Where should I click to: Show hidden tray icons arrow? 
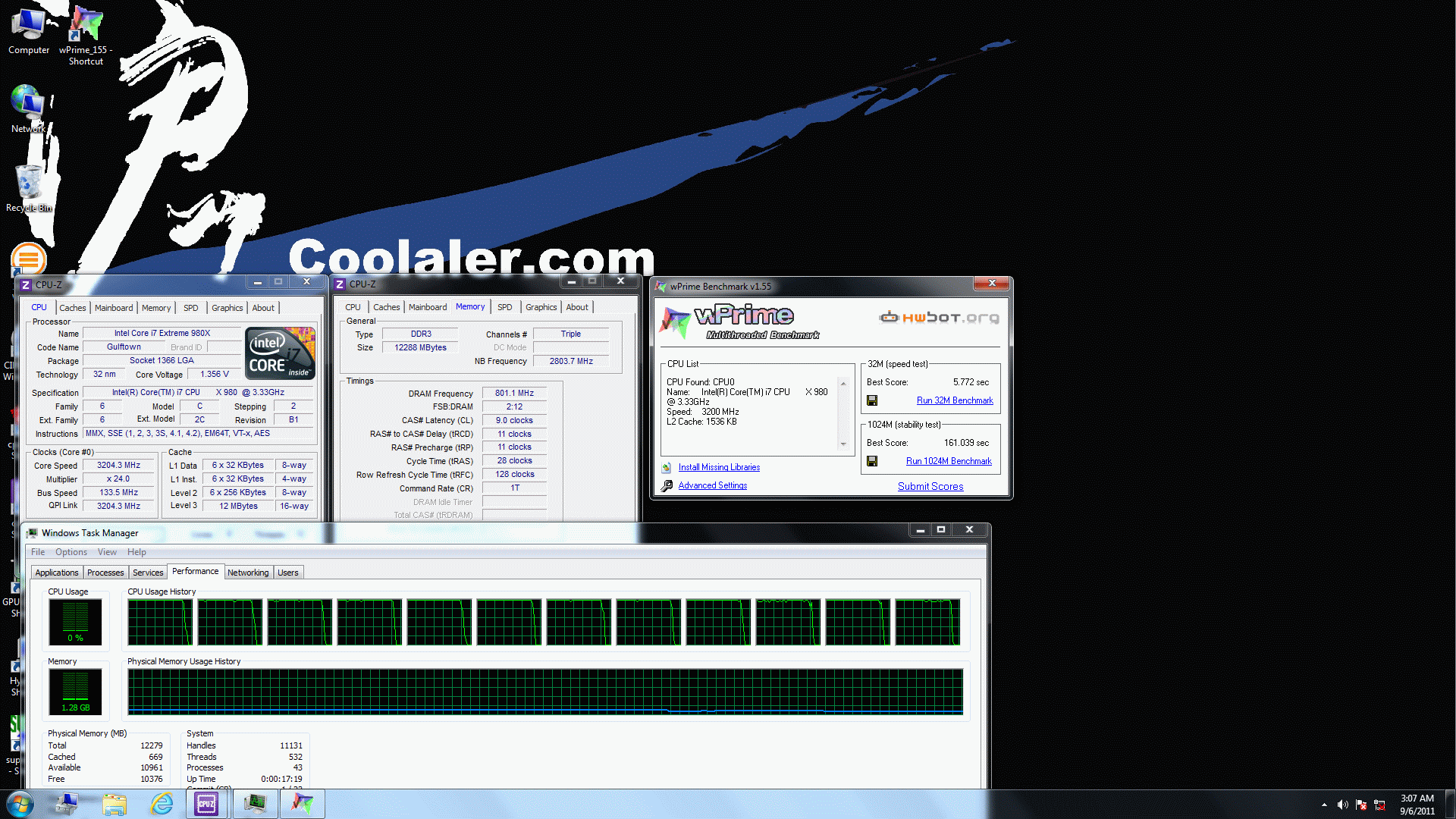[x=1324, y=805]
